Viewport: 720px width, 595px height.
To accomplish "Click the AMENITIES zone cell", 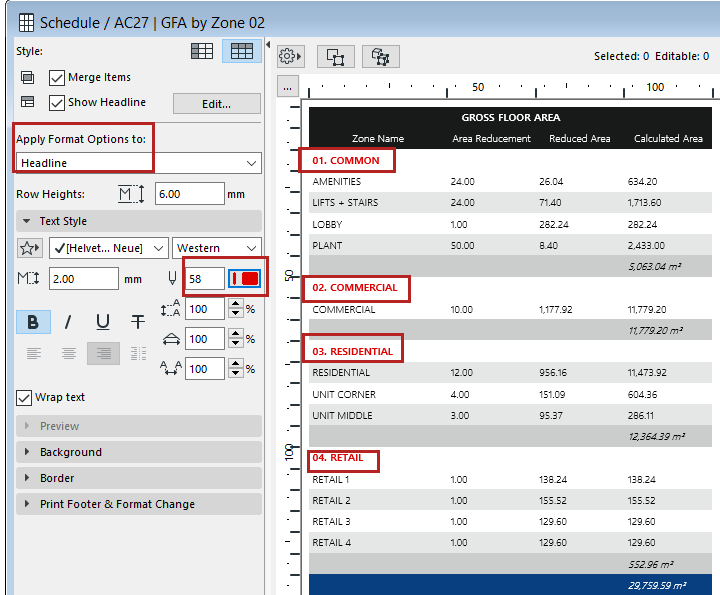I will [337, 181].
